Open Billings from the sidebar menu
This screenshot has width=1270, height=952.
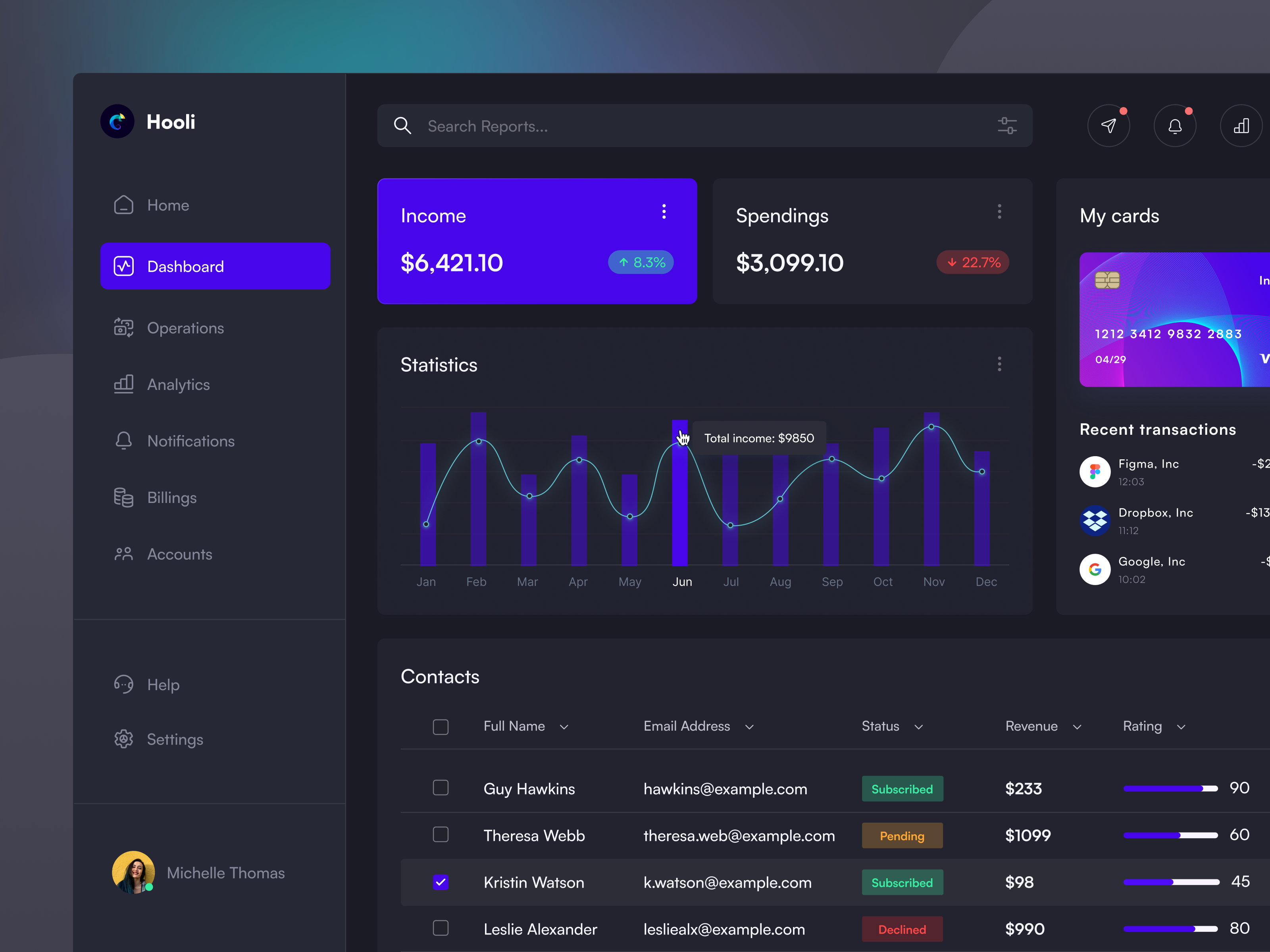[172, 497]
